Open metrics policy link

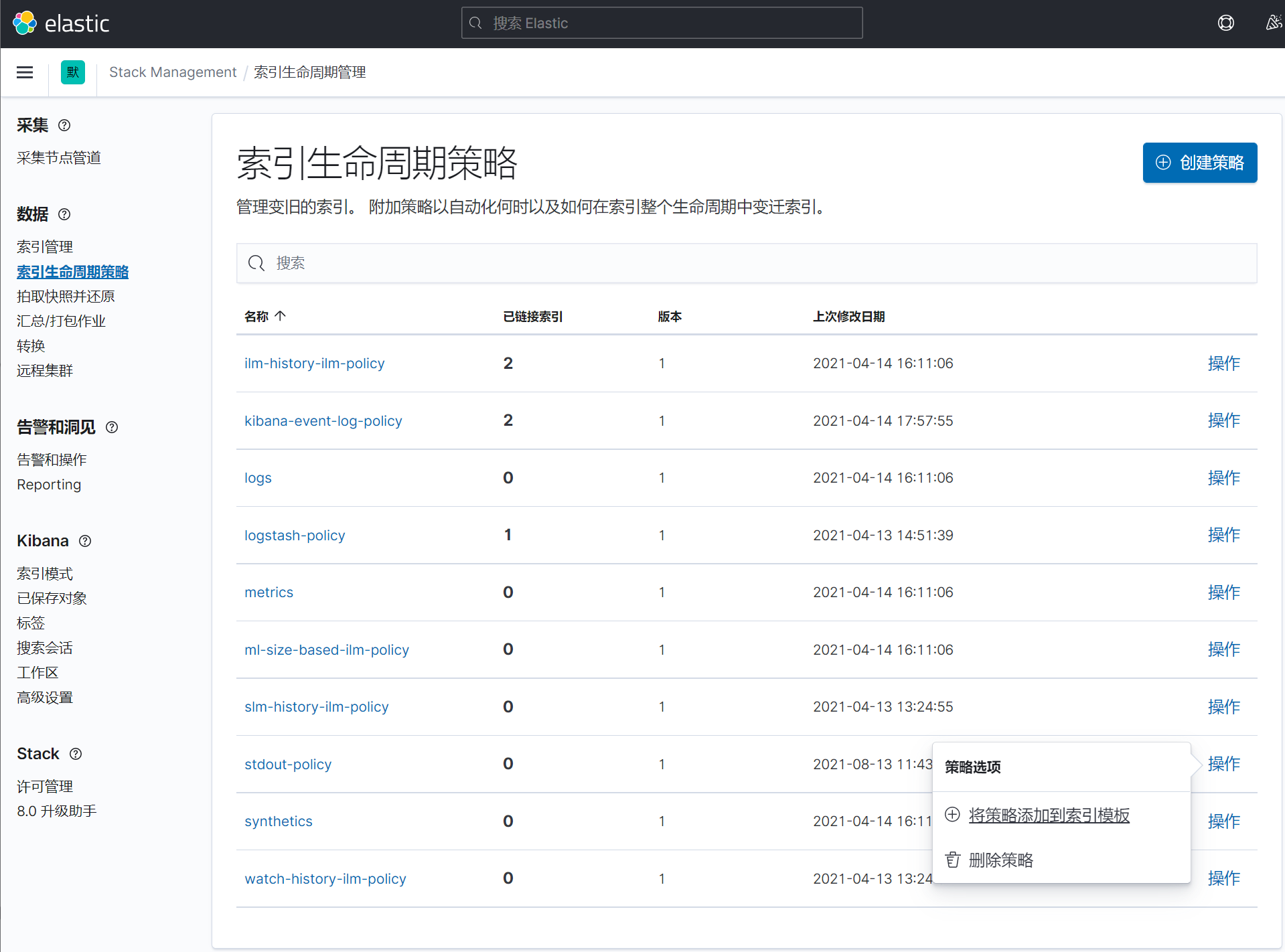pos(269,592)
